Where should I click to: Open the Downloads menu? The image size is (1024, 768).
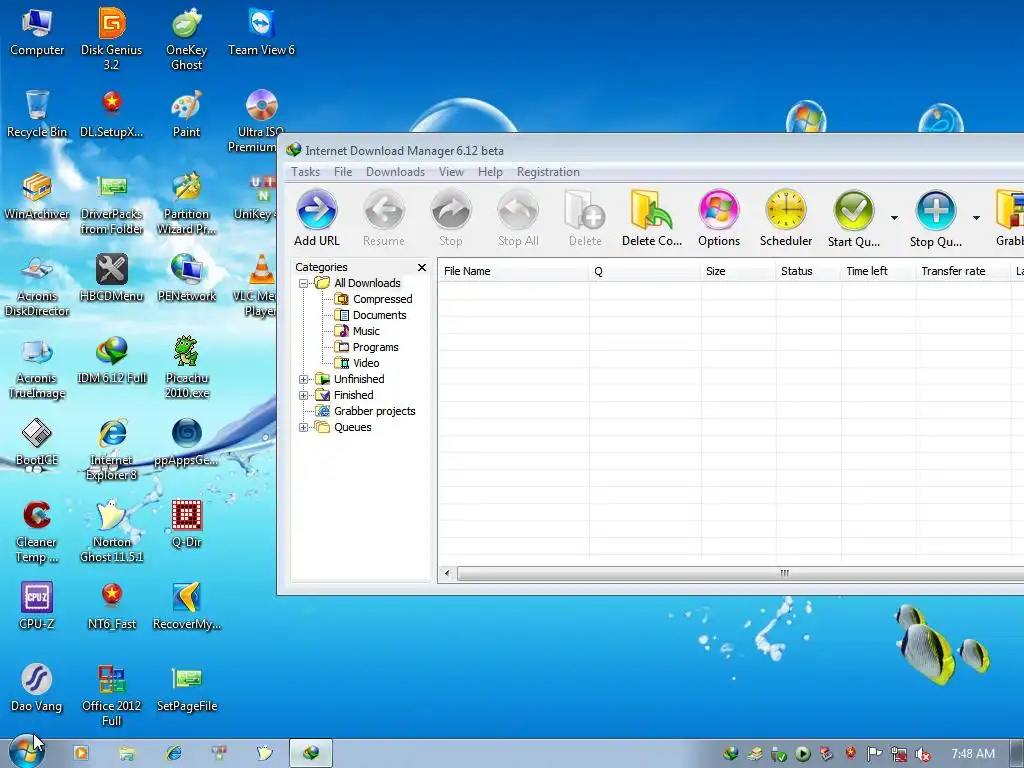[x=395, y=172]
